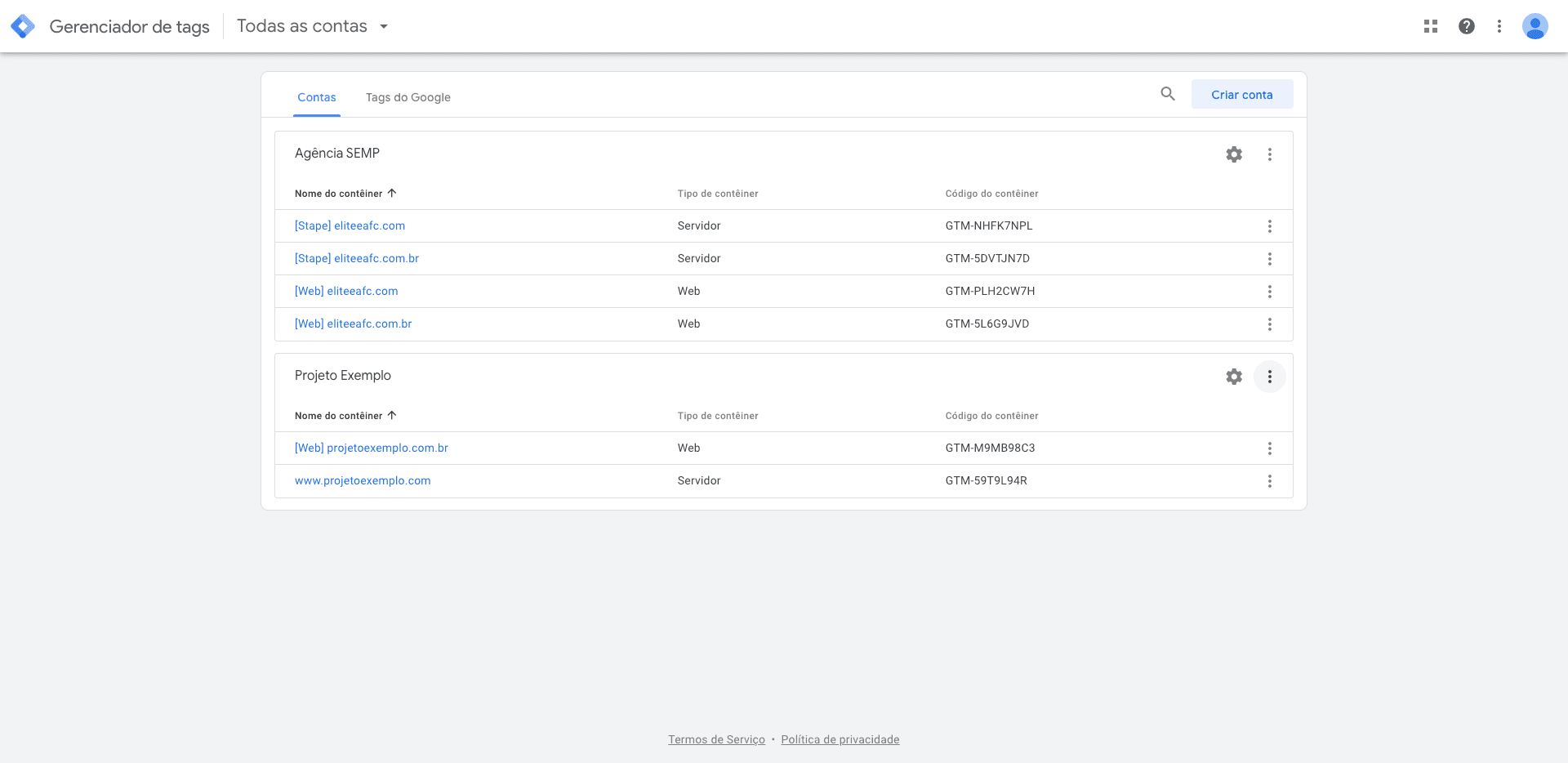Open the Termos de Serviço link
The image size is (1568, 763).
(716, 739)
